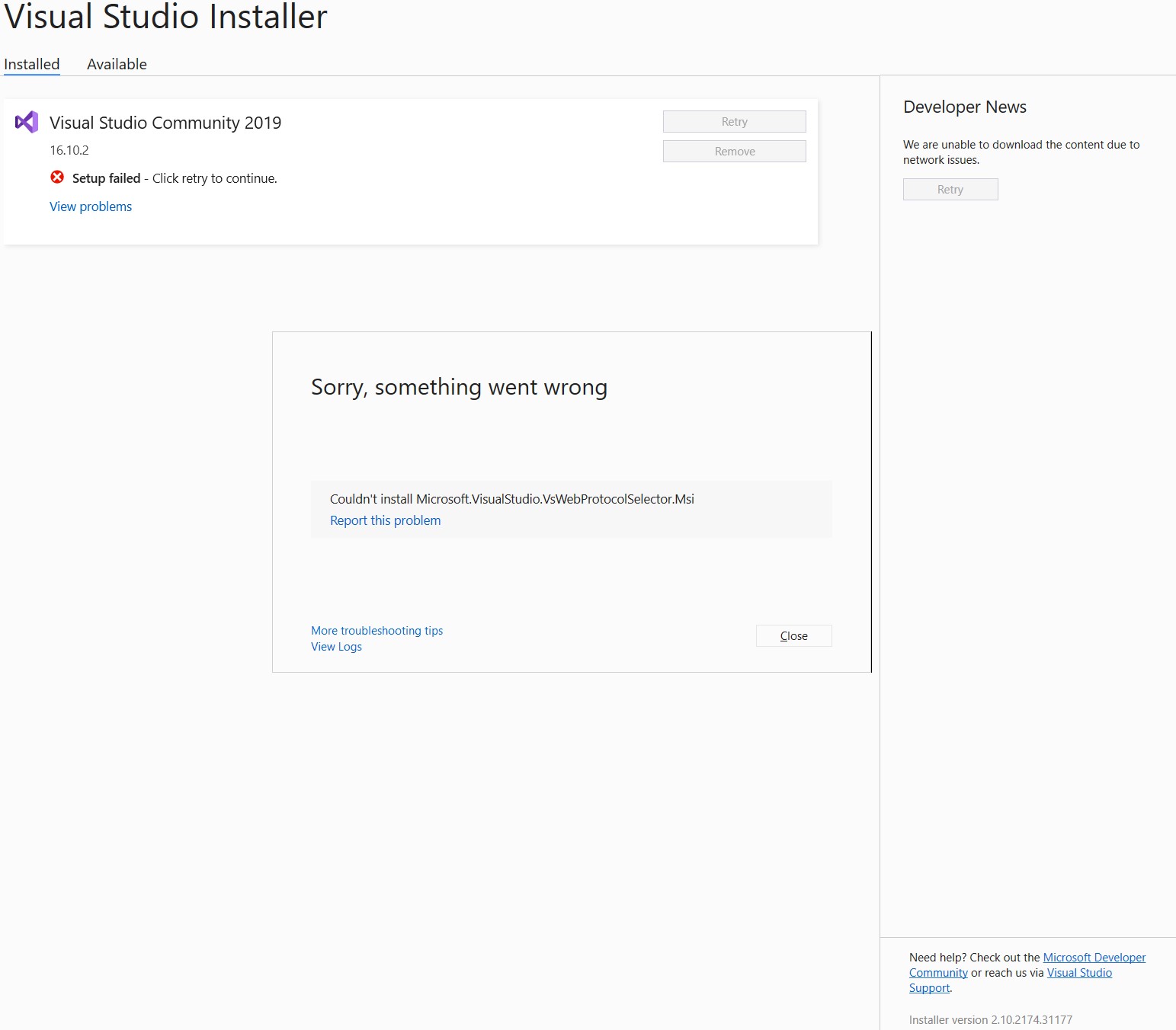Open the Visual Studio Support link
The height and width of the screenshot is (1030, 1176).
pyautogui.click(x=1079, y=973)
